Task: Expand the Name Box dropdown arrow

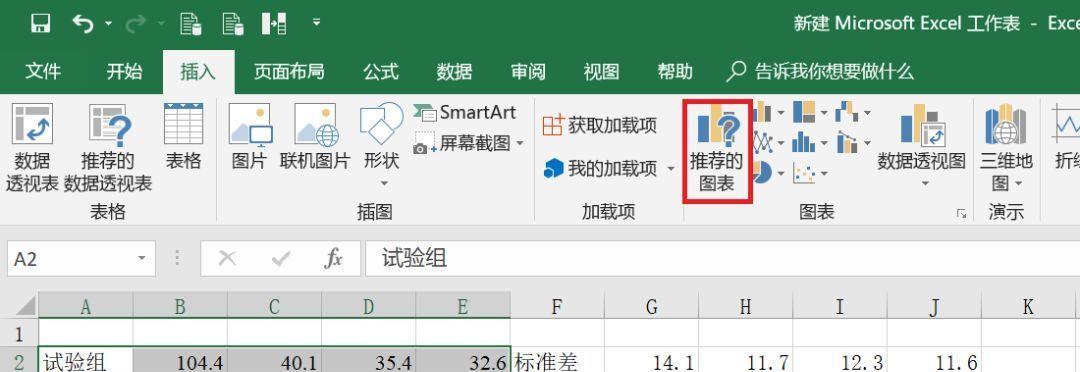Action: tap(142, 259)
